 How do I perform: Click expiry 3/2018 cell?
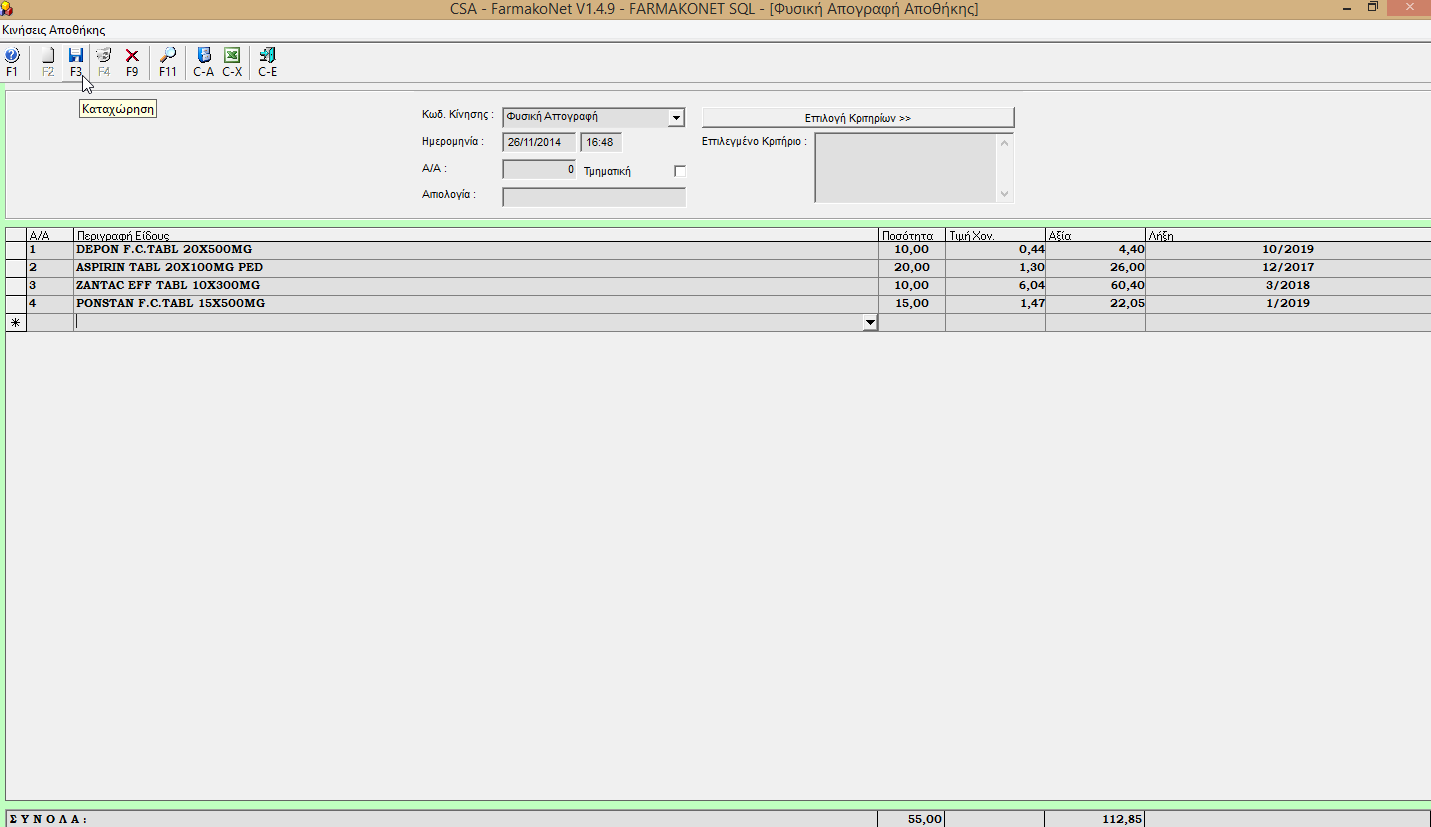coord(1288,286)
